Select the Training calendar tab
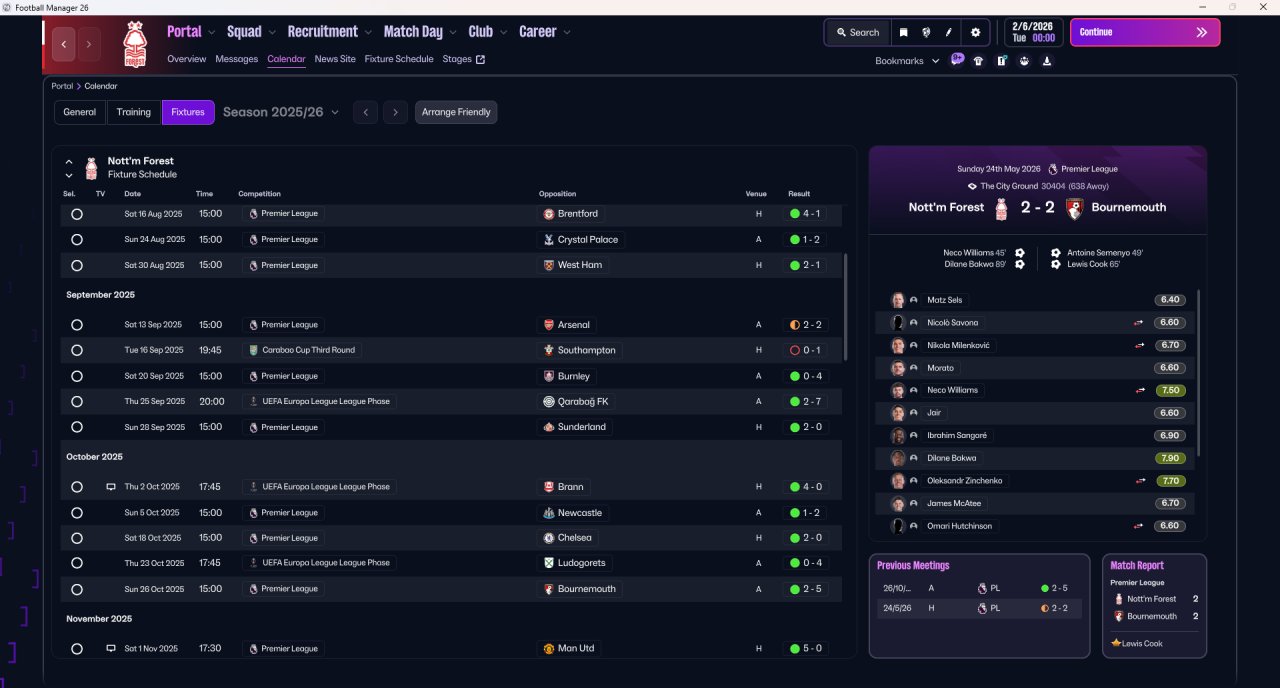This screenshot has height=688, width=1280. click(x=134, y=112)
